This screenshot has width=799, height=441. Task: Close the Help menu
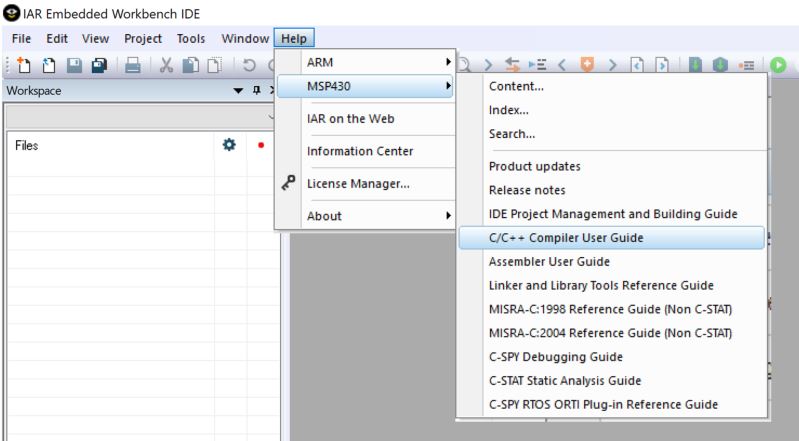coord(294,39)
